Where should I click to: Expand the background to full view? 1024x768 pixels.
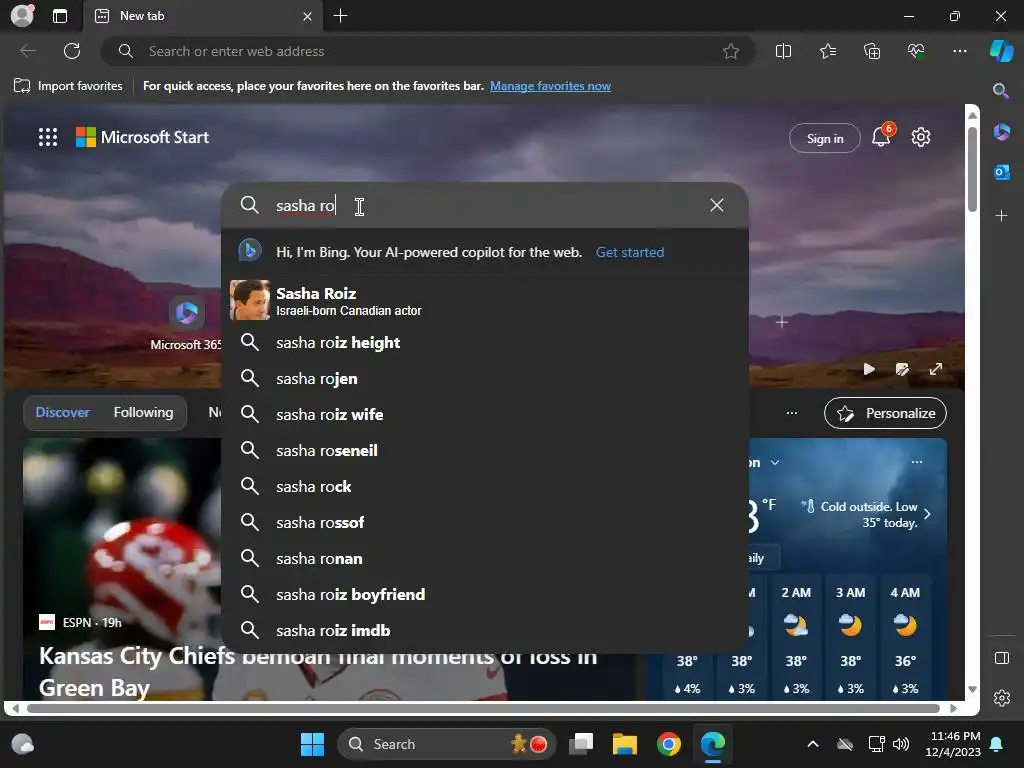935,369
